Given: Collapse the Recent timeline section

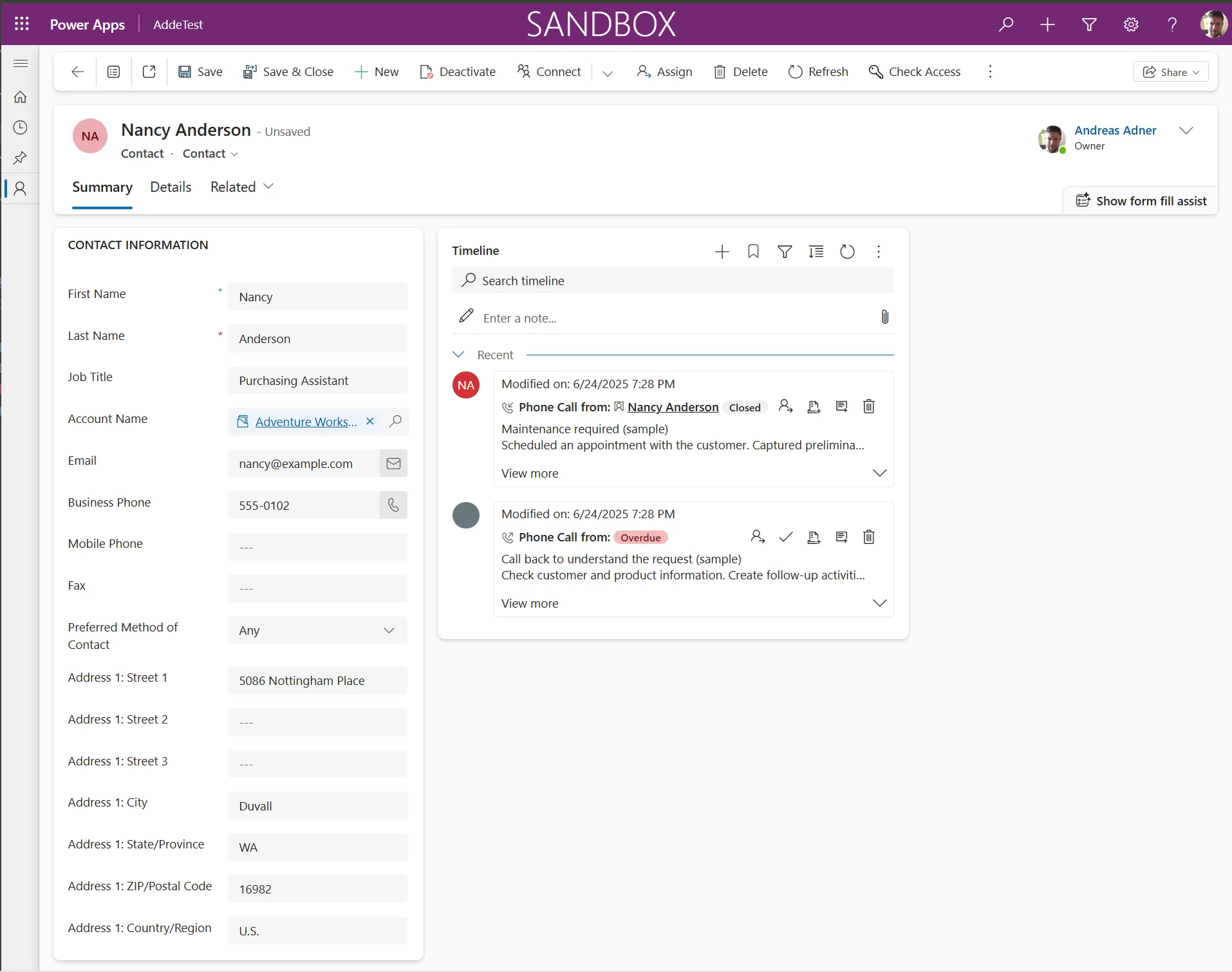Looking at the screenshot, I should 459,355.
